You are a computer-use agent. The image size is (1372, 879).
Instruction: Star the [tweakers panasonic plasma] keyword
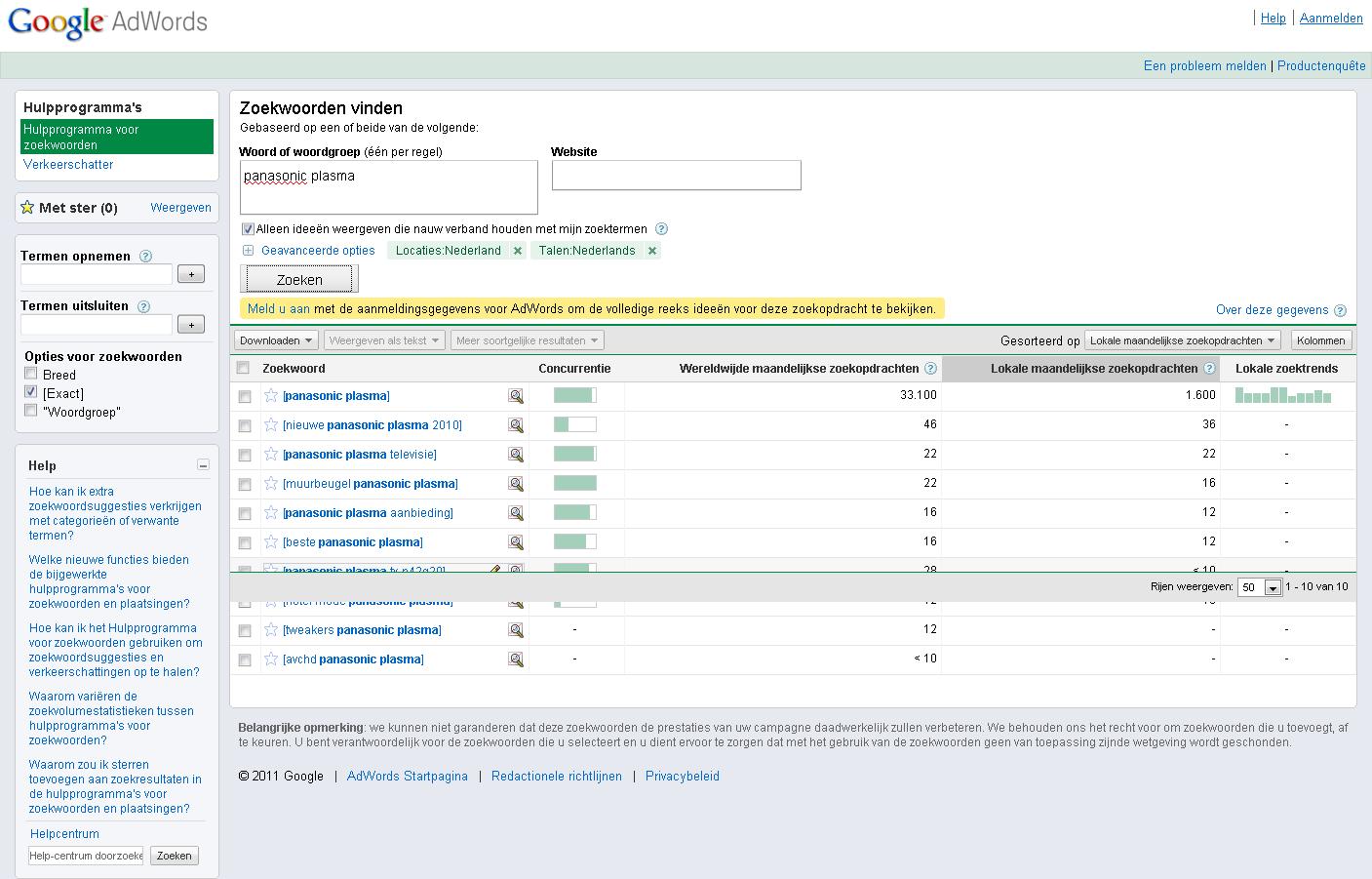271,630
